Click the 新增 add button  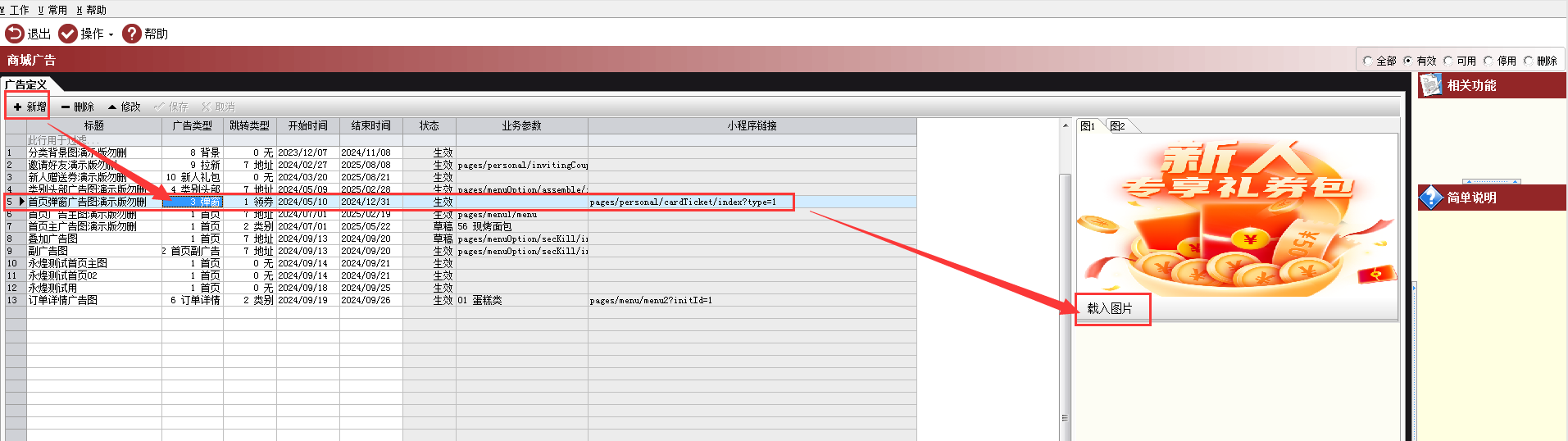tap(30, 107)
